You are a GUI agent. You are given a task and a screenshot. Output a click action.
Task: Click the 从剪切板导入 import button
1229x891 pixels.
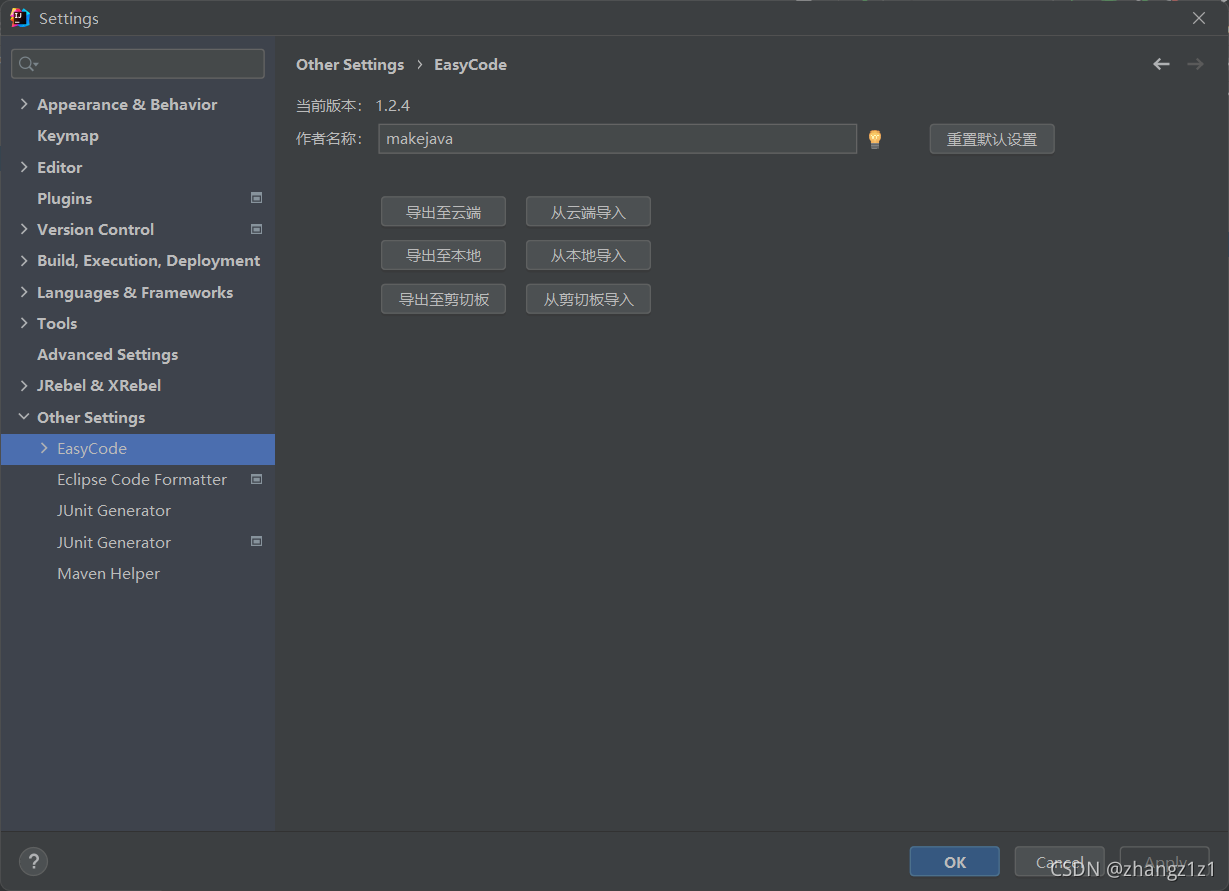pyautogui.click(x=588, y=299)
